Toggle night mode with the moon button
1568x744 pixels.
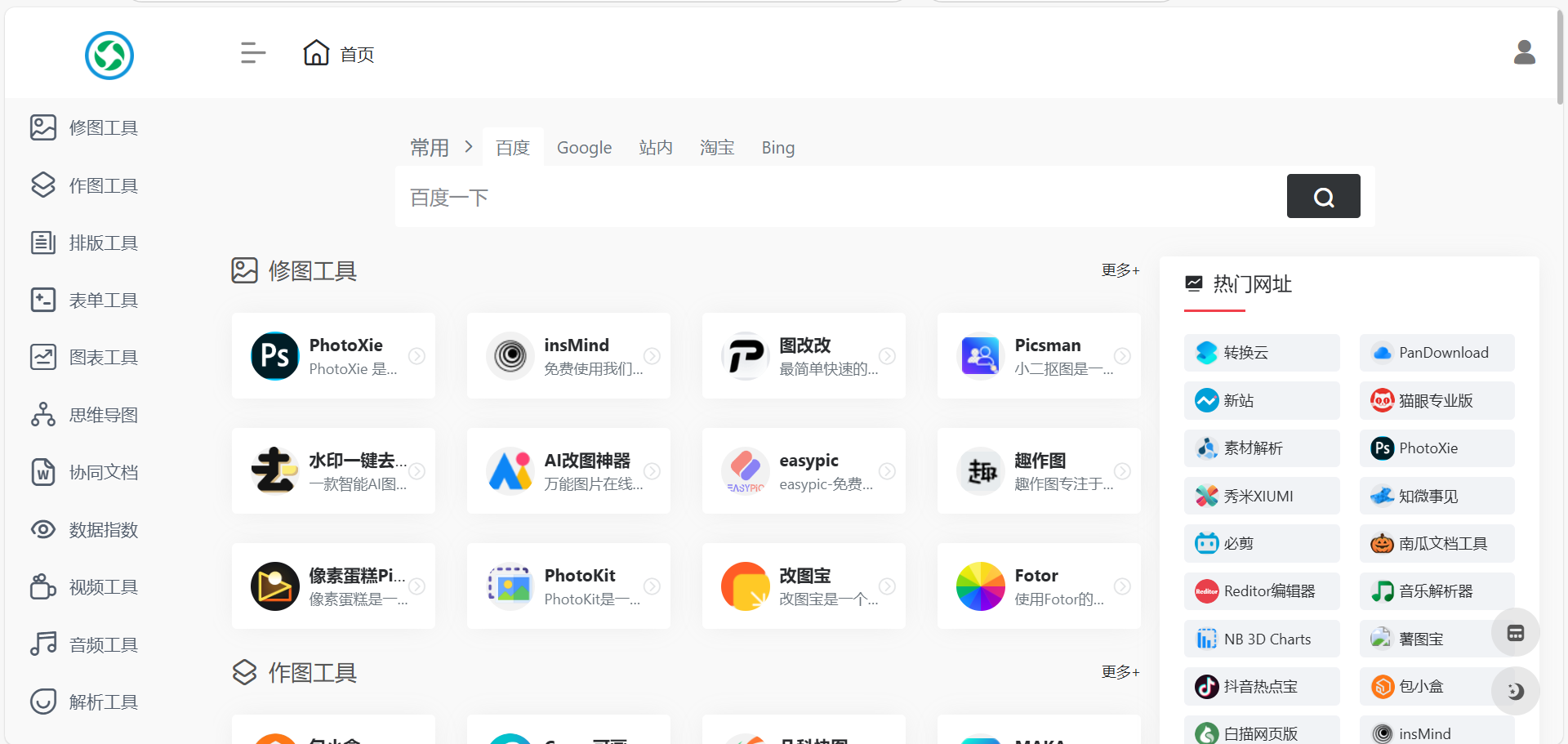1516,691
